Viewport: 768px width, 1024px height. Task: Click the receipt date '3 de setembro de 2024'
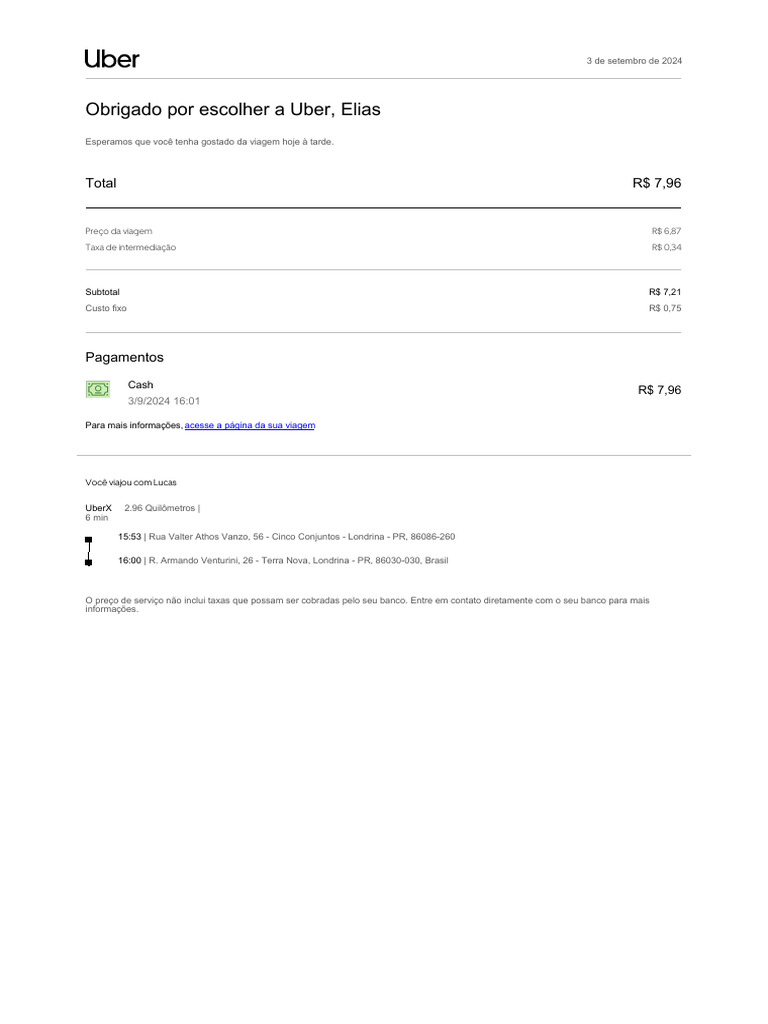pyautogui.click(x=634, y=61)
